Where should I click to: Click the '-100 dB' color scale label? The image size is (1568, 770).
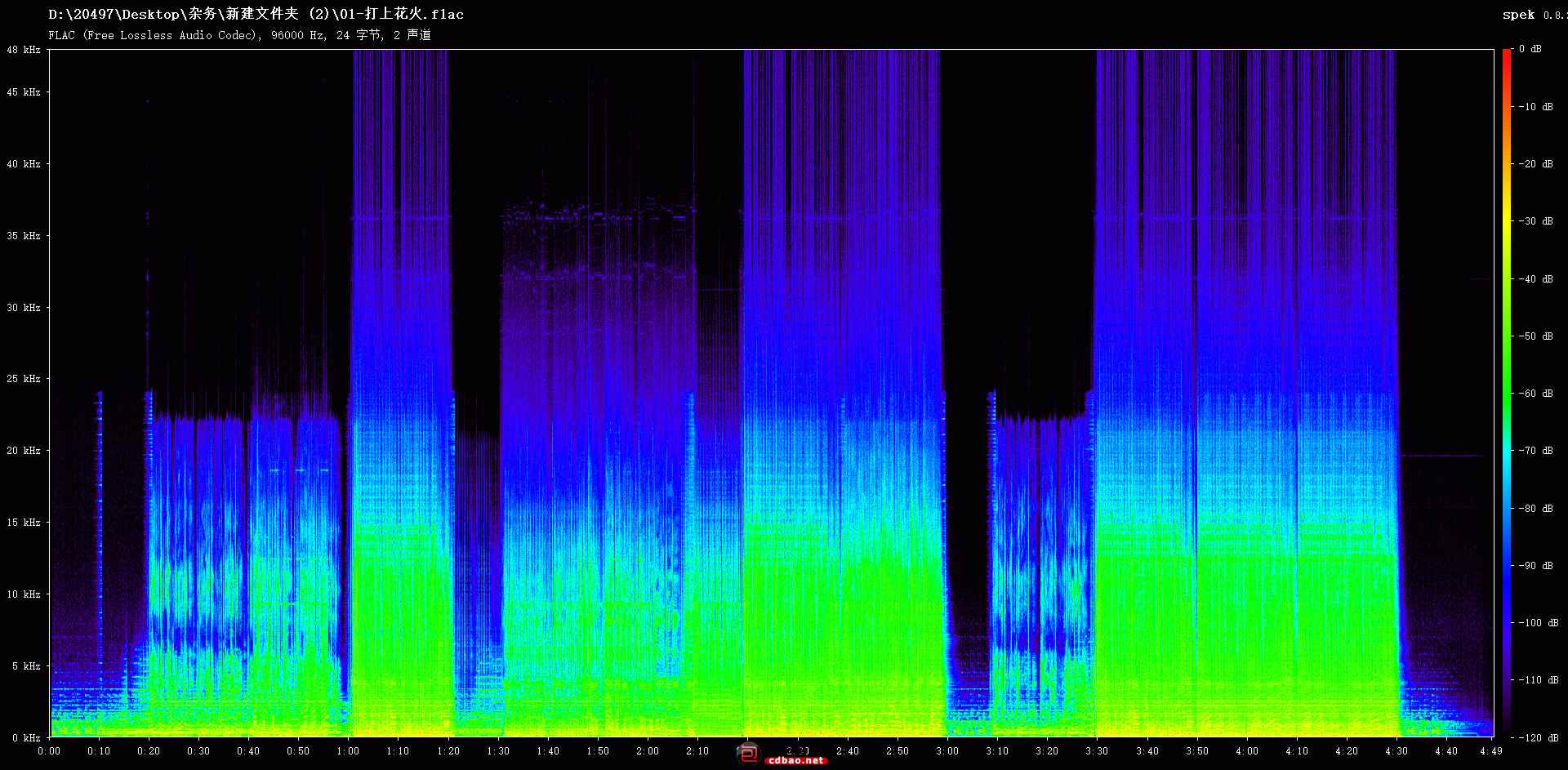1539,623
